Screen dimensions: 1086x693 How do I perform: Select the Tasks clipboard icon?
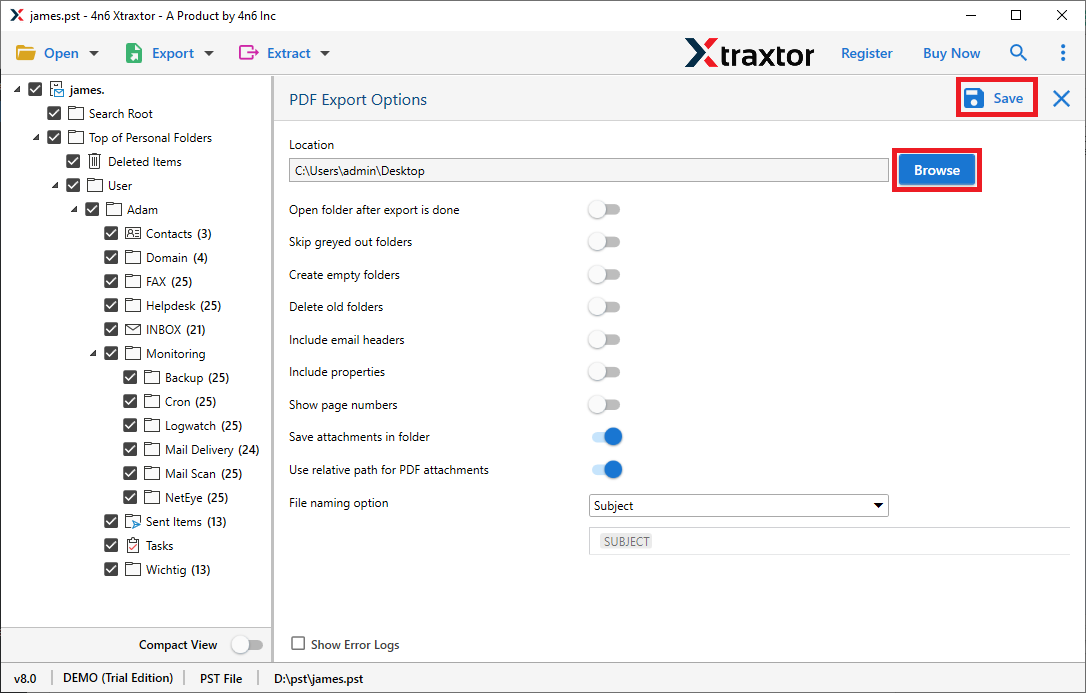133,546
